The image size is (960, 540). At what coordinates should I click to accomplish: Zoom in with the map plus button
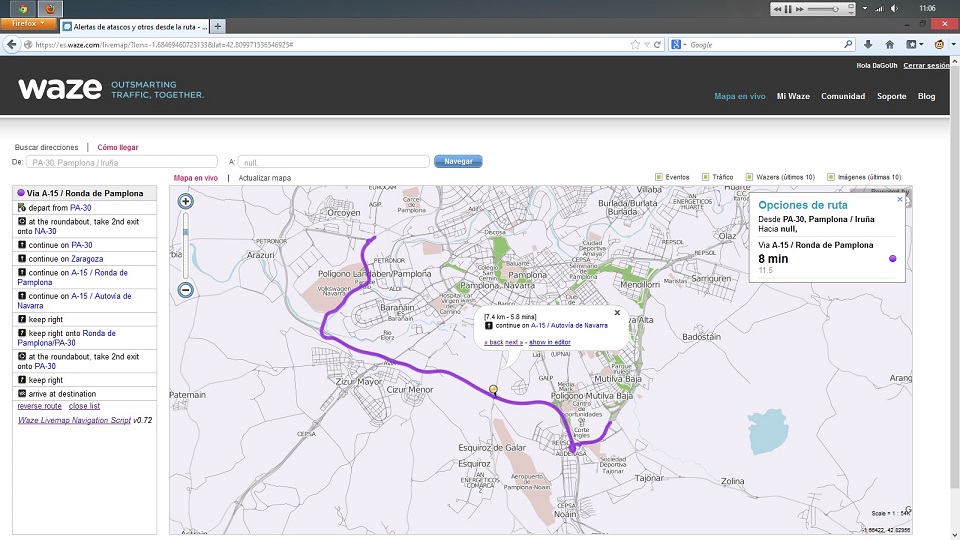pos(185,201)
